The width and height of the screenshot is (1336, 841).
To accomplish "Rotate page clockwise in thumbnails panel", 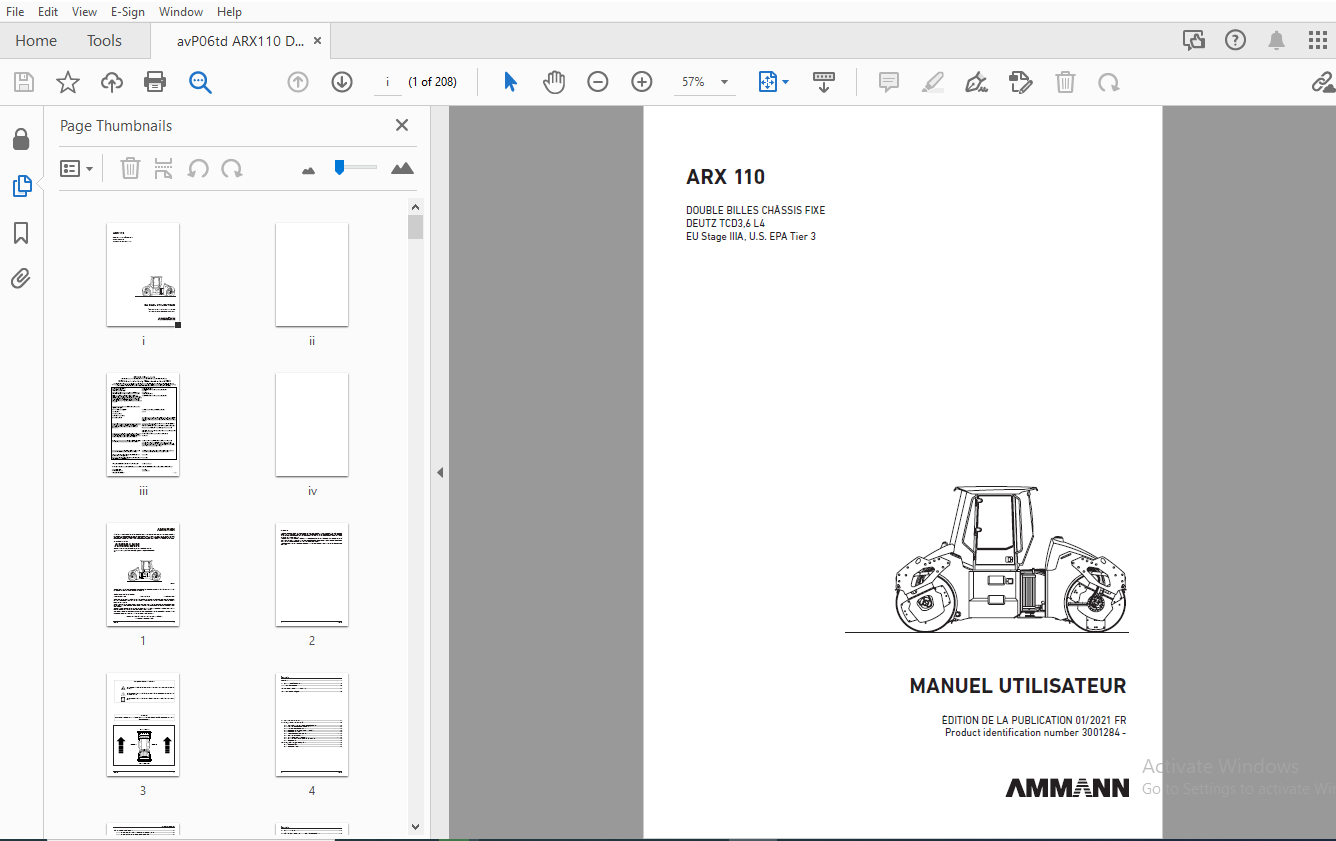I will 232,169.
